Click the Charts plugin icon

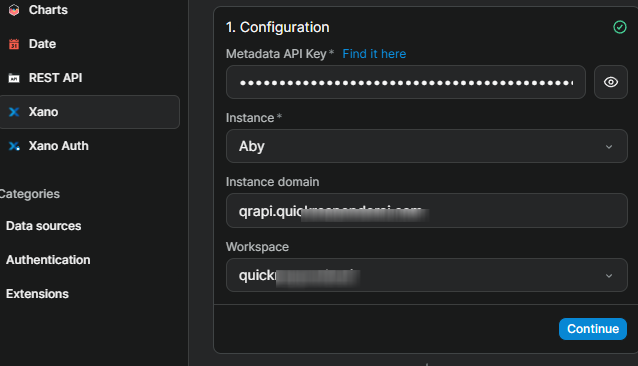click(x=14, y=10)
